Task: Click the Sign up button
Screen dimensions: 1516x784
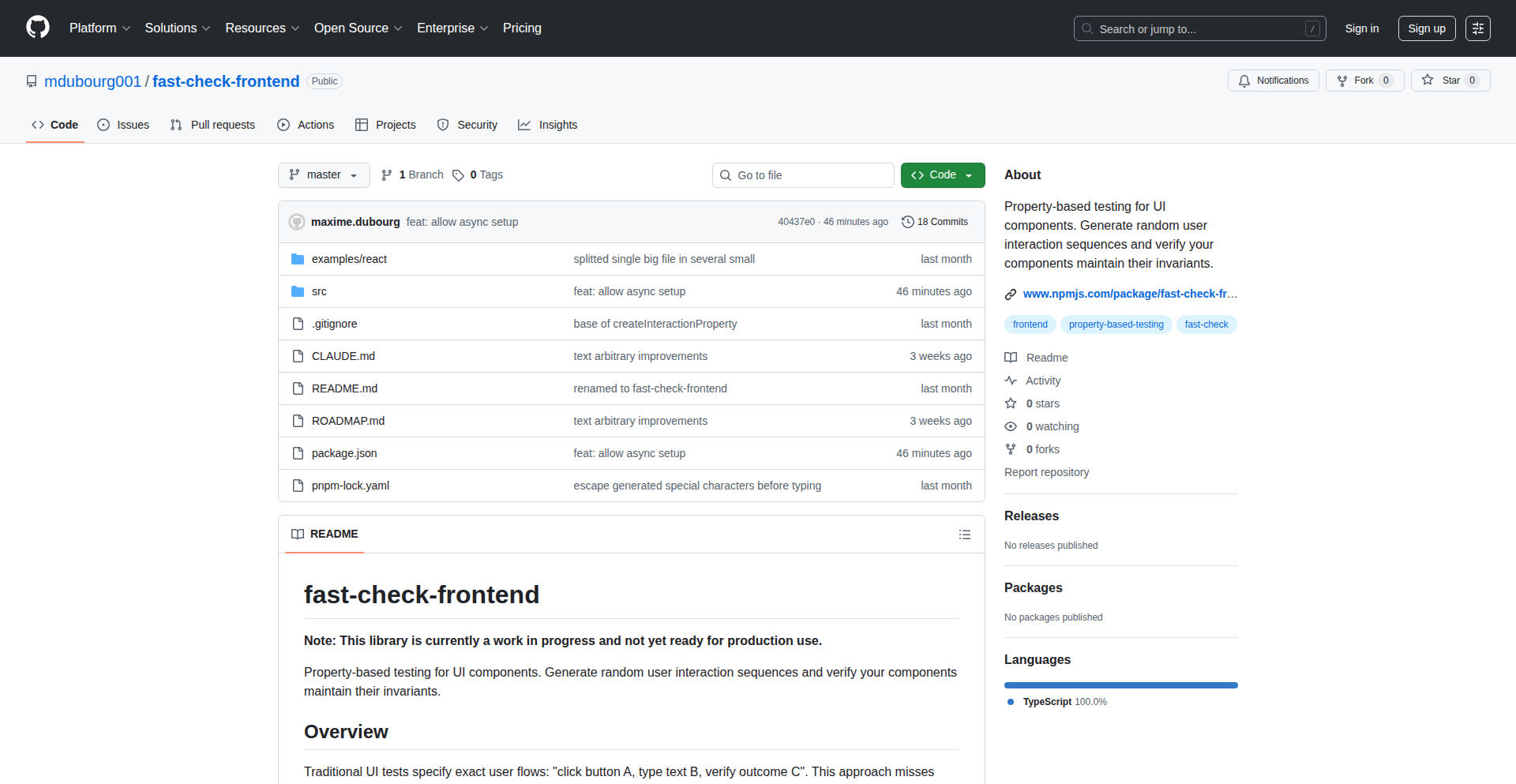Action: click(x=1426, y=28)
